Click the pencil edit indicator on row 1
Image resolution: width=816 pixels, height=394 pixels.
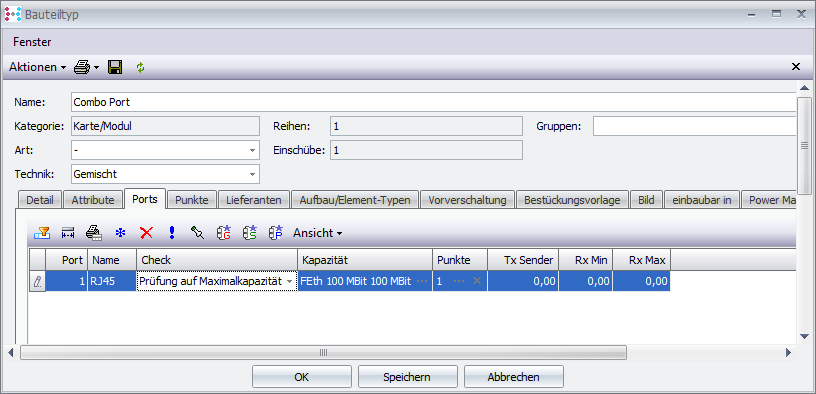tap(37, 282)
